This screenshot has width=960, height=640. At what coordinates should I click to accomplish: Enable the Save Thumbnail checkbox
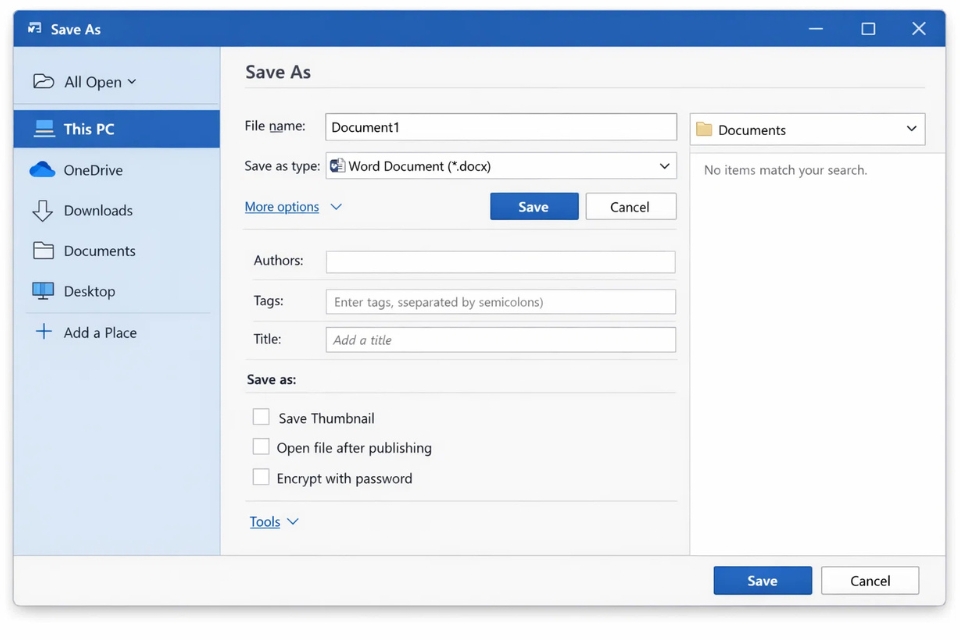pos(261,417)
